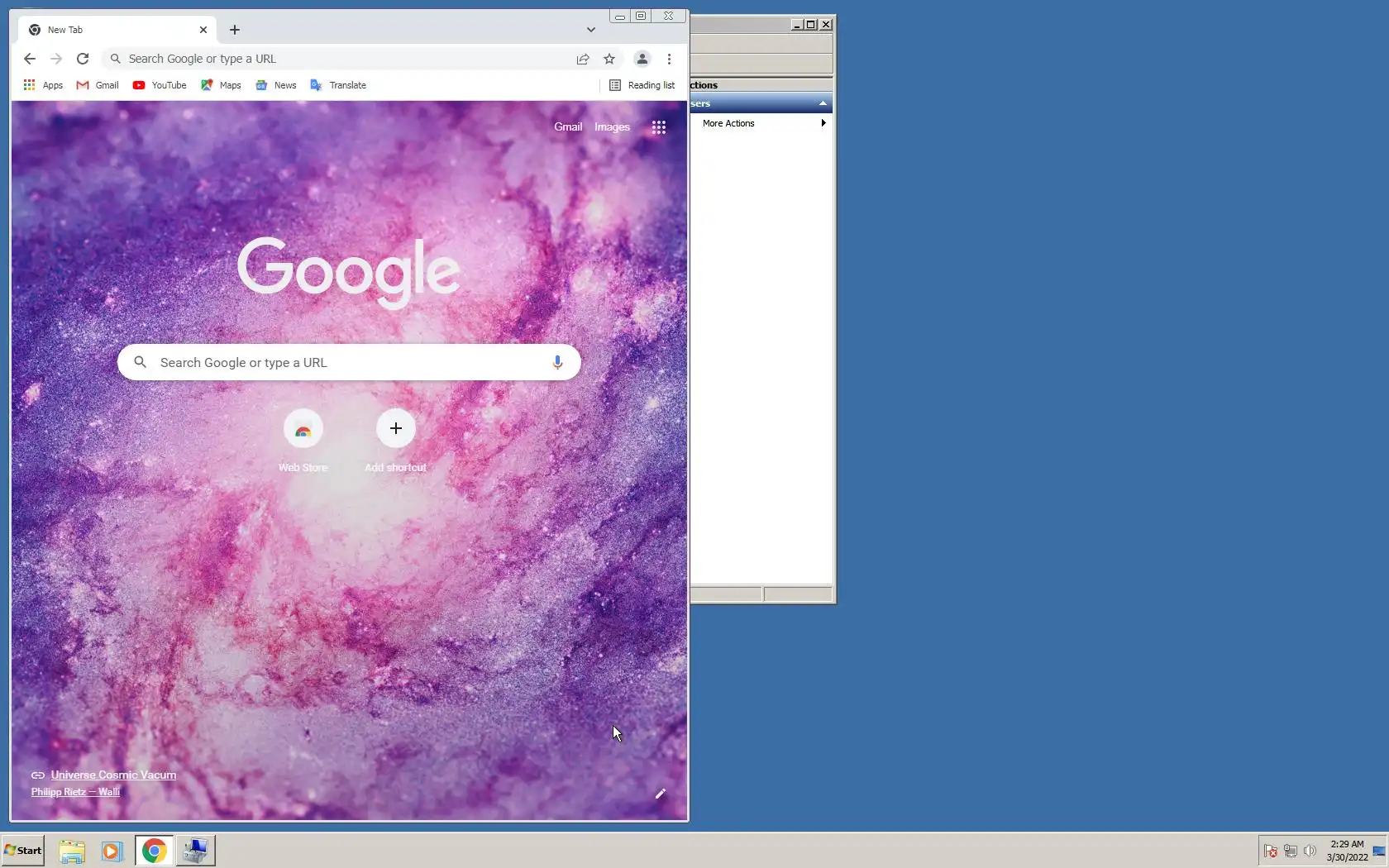This screenshot has width=1389, height=868.
Task: Switch to Chrome in taskbar
Action: (x=154, y=851)
